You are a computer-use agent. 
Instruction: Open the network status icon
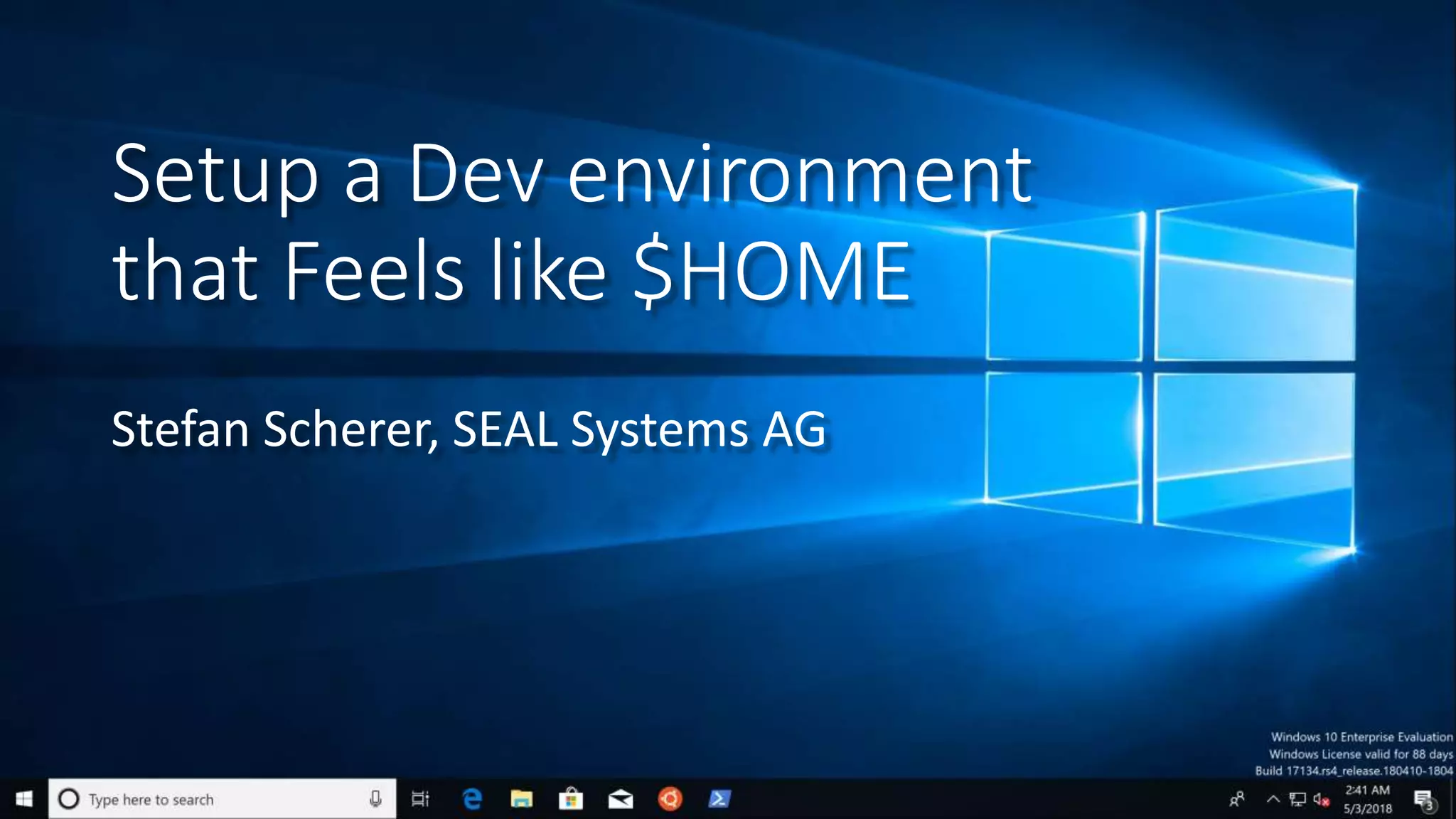(x=1297, y=799)
